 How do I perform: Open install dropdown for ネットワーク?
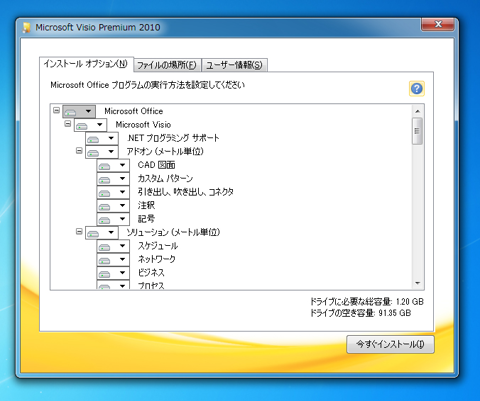113,260
